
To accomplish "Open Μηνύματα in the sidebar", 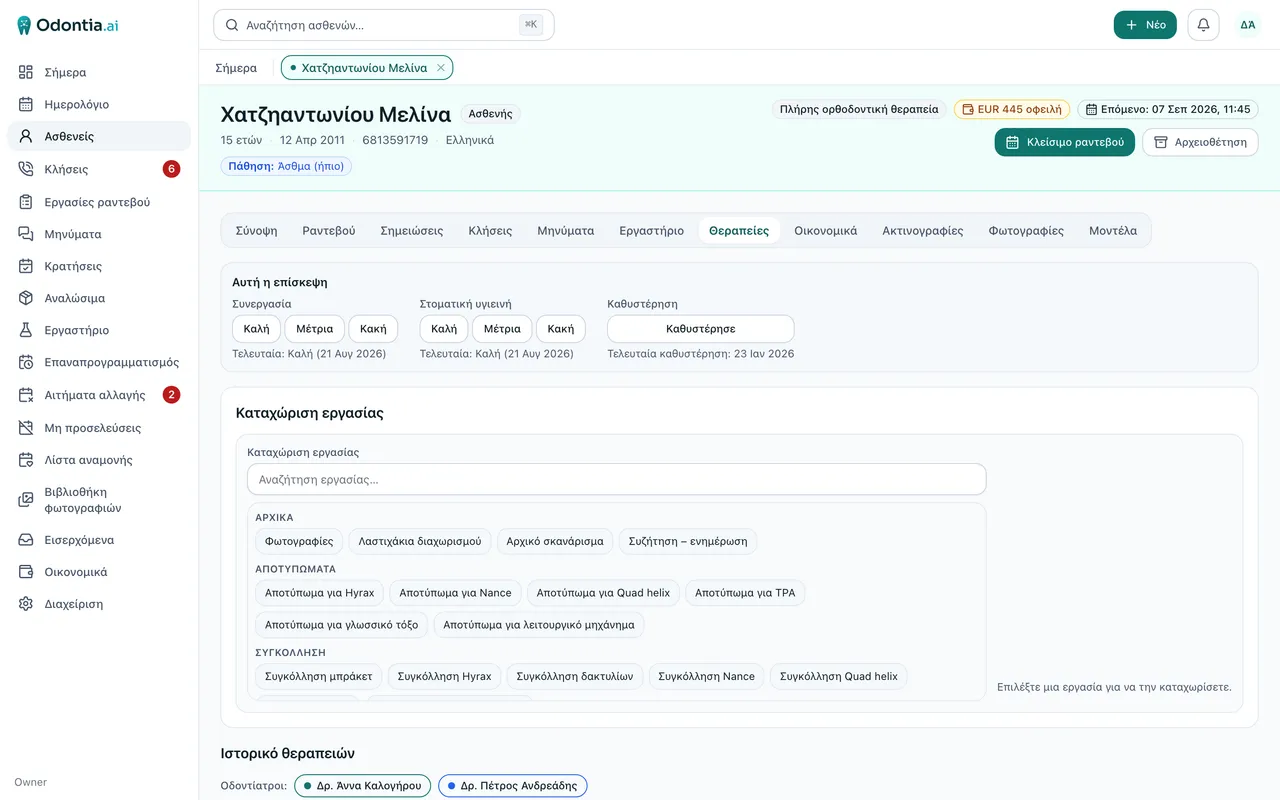I will click(x=99, y=234).
